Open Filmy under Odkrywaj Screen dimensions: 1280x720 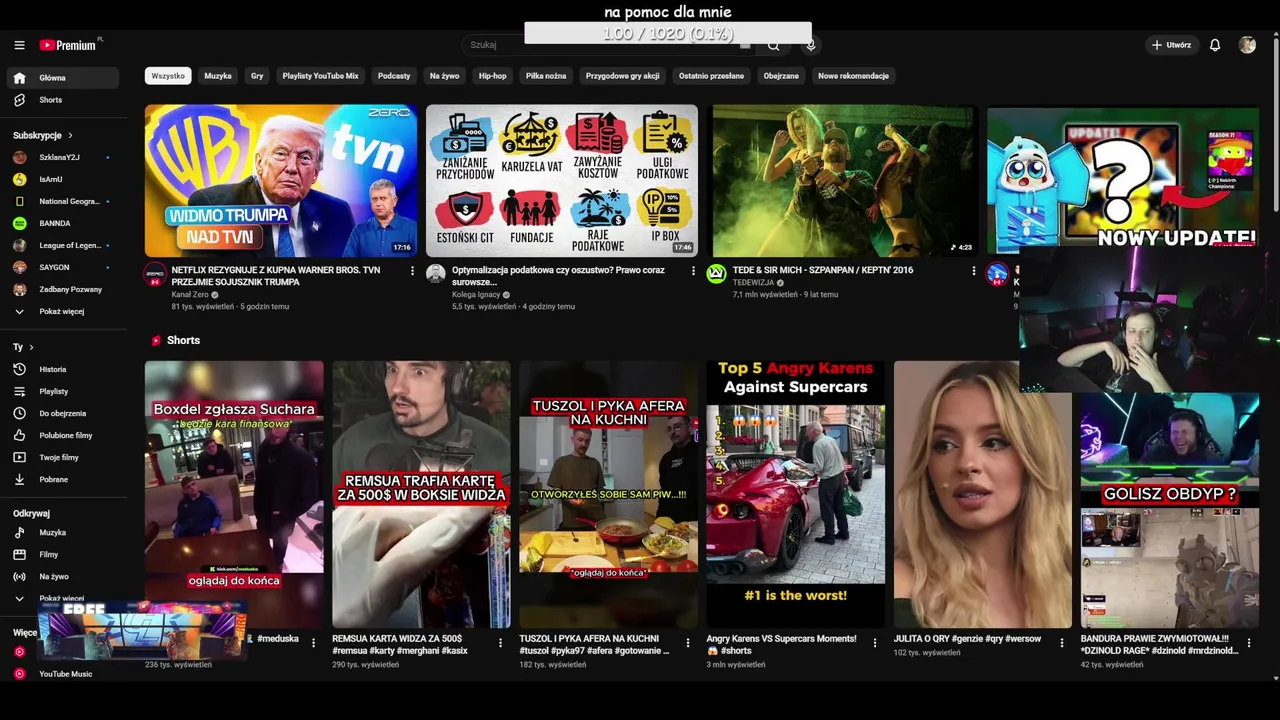[x=63, y=554]
